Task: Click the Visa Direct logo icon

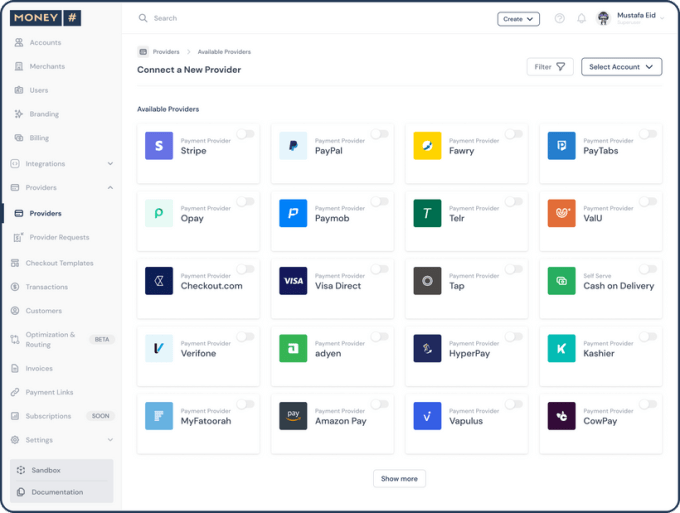Action: click(x=293, y=281)
